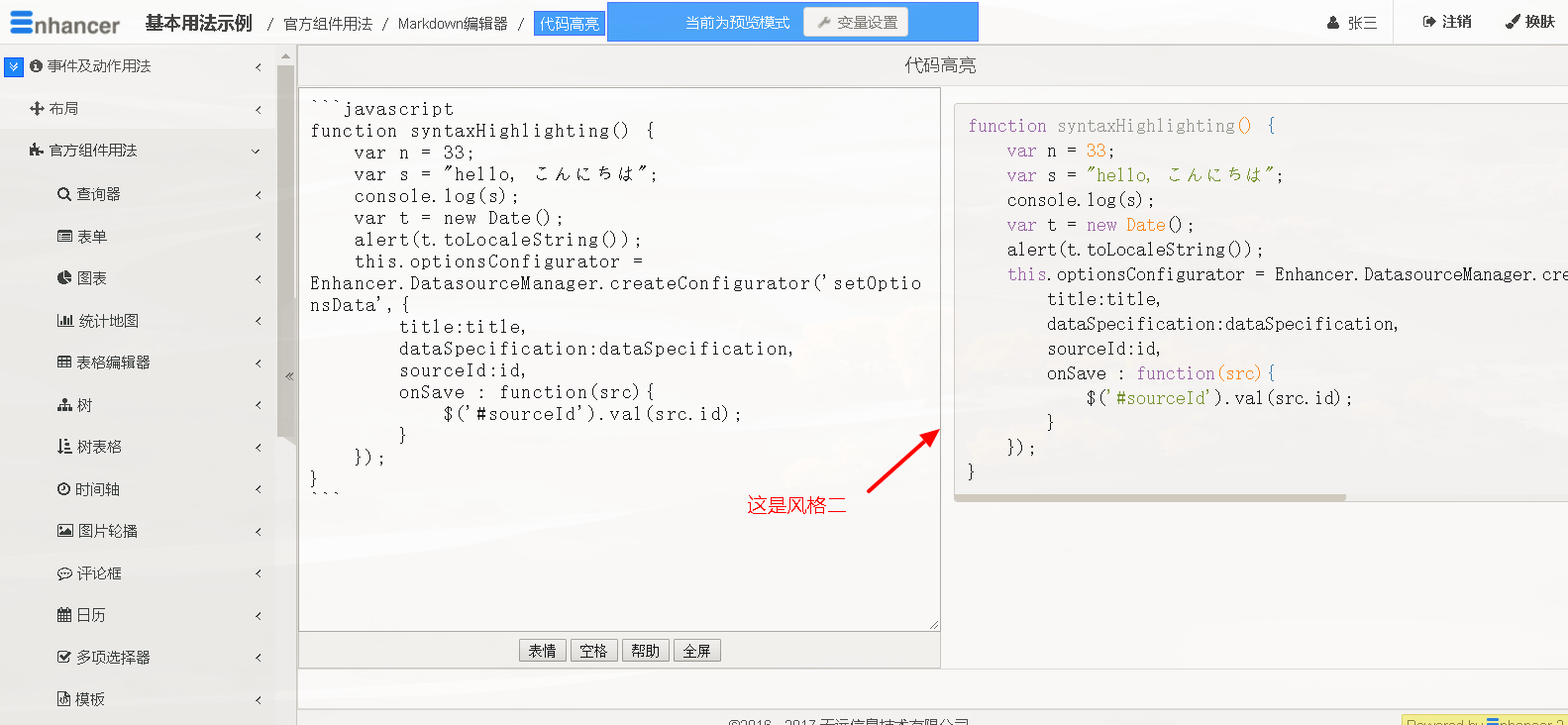The height and width of the screenshot is (725, 1568).
Task: Click the double-chevron icon beside 事件及动作用法
Action: [x=14, y=66]
